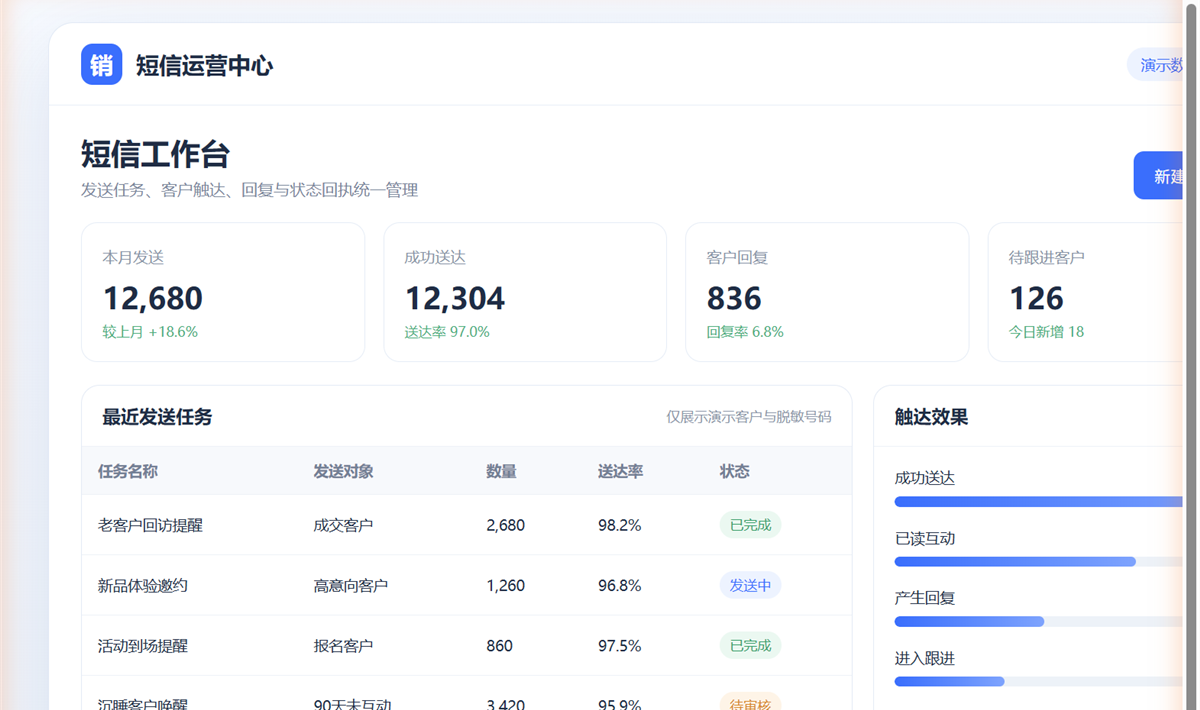Click the 98.2% delivery rate
This screenshot has height=710, width=1200.
[619, 525]
